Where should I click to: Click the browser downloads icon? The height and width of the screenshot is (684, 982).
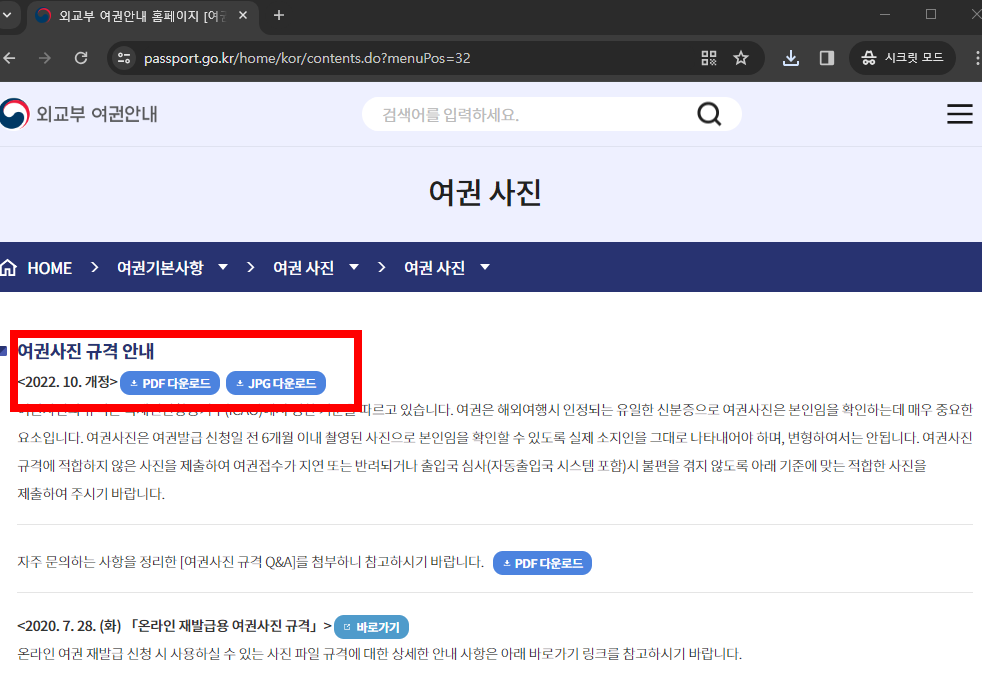(x=790, y=58)
